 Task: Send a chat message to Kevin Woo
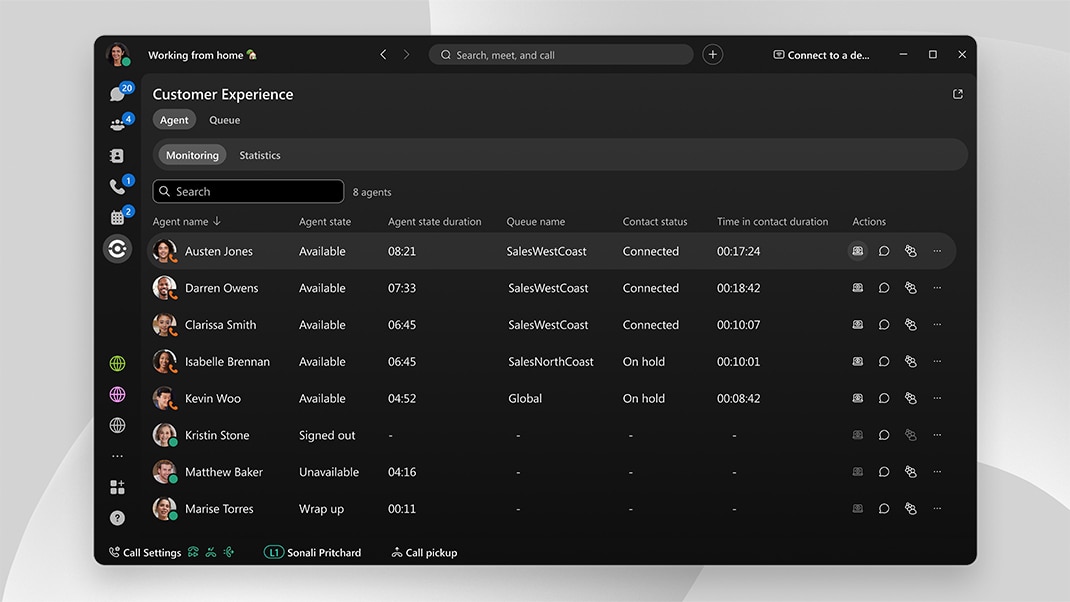[884, 399]
